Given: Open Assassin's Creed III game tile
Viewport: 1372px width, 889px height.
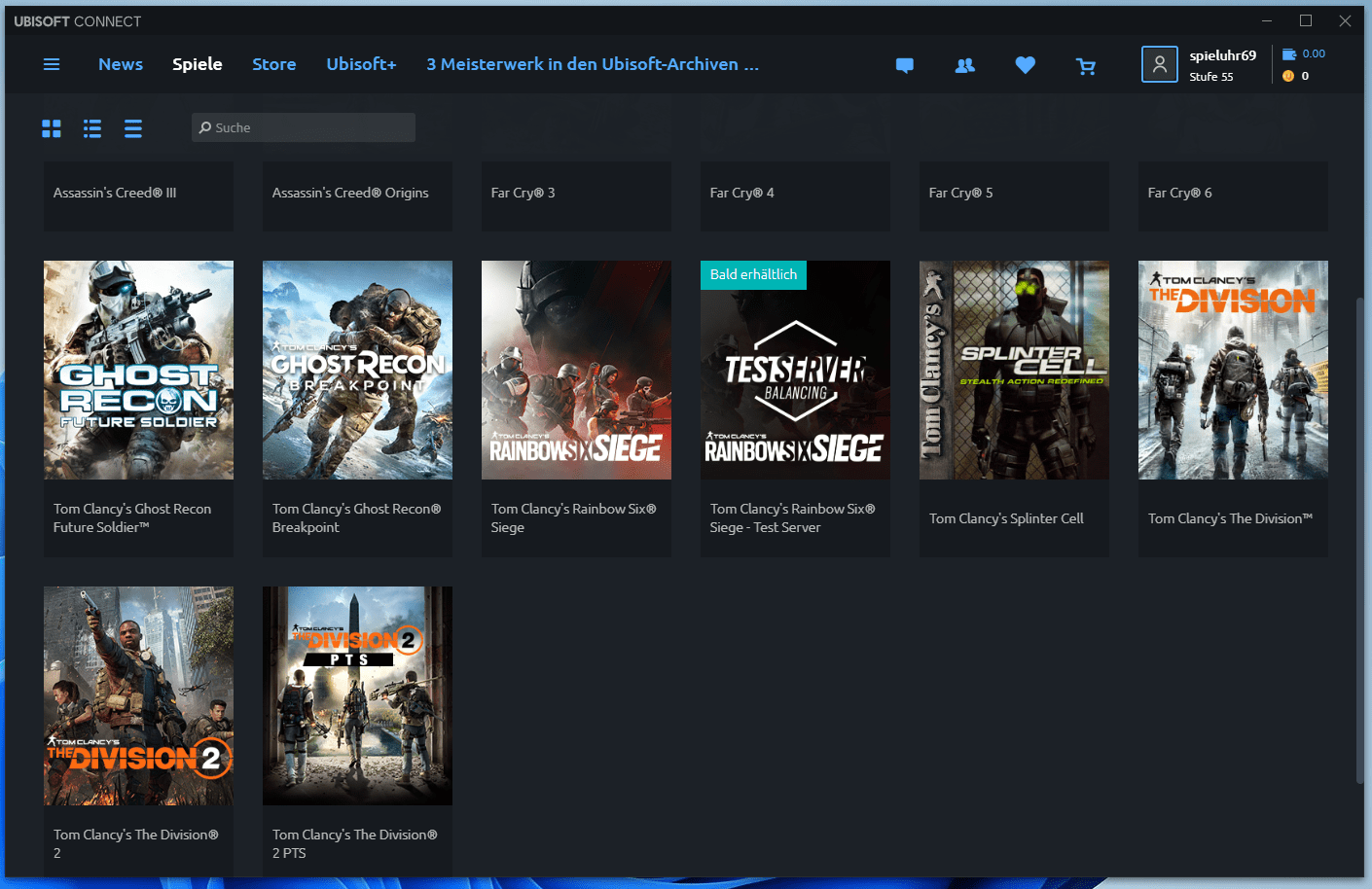Looking at the screenshot, I should click(138, 196).
